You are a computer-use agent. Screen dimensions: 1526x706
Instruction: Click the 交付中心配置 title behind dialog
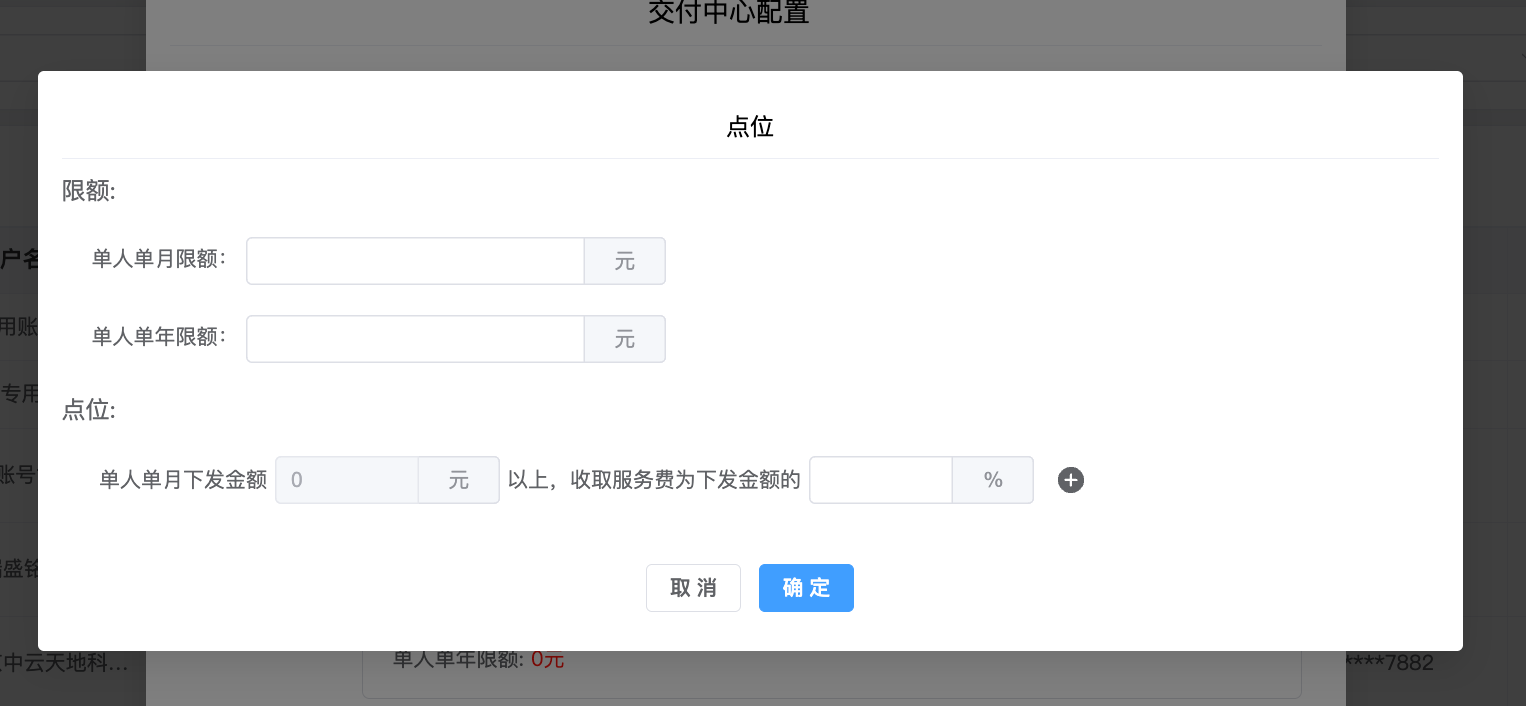pyautogui.click(x=728, y=13)
